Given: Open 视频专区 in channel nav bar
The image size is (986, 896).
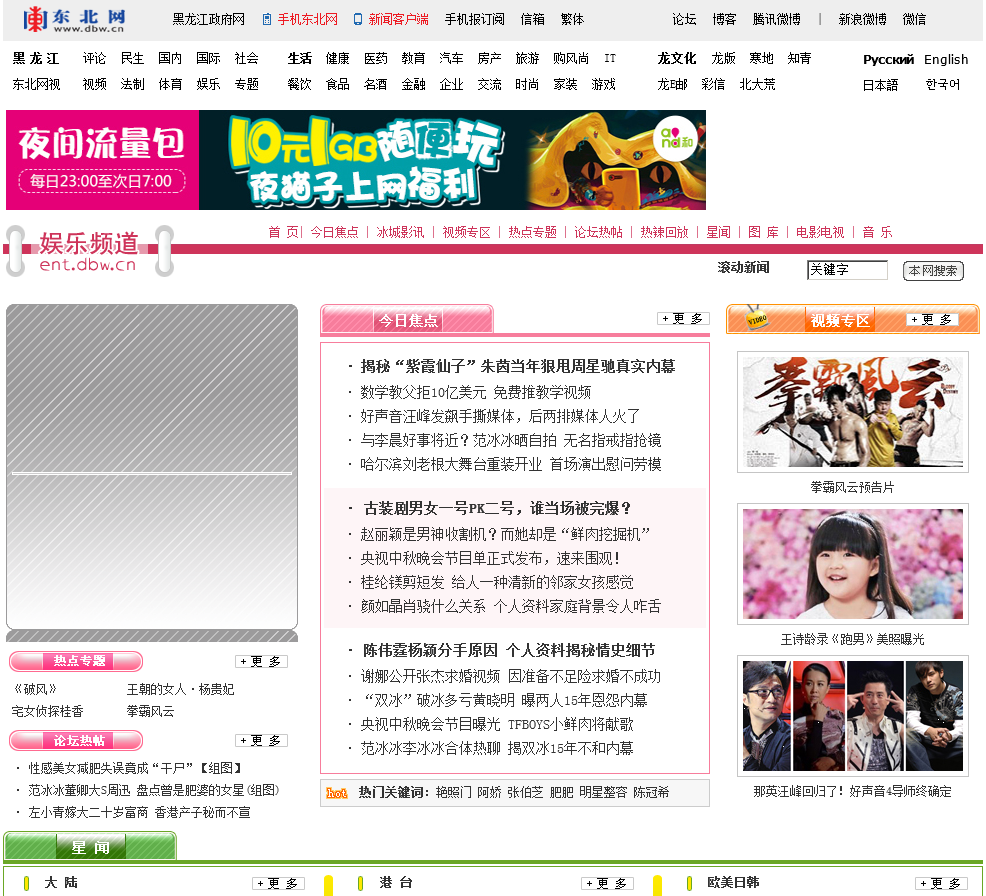Looking at the screenshot, I should (x=467, y=232).
